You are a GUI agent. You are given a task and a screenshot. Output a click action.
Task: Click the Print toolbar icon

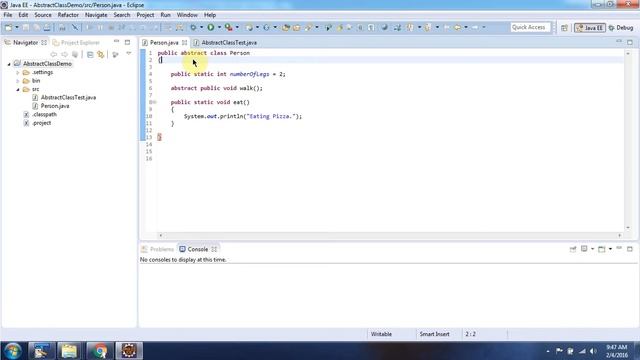(x=47, y=27)
